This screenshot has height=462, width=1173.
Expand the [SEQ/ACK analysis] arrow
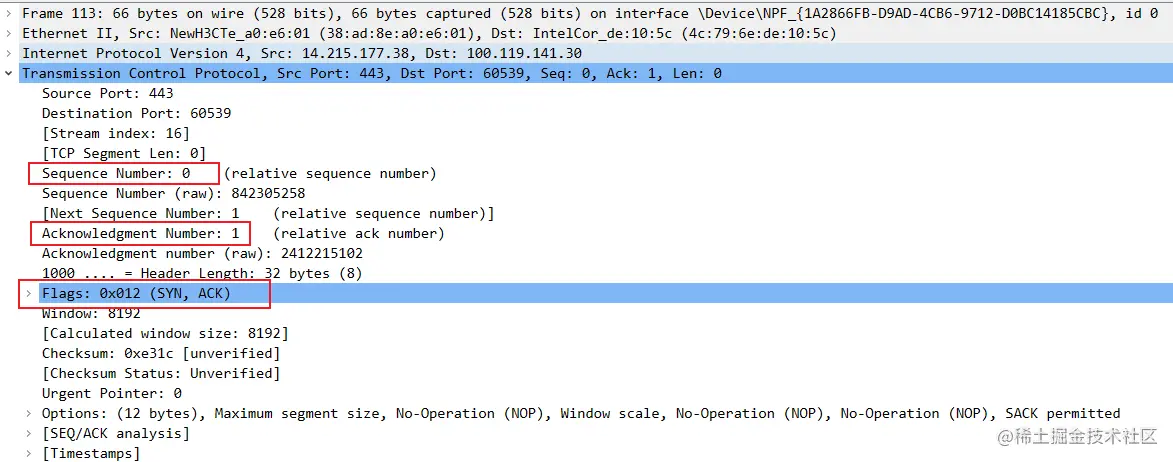point(28,434)
